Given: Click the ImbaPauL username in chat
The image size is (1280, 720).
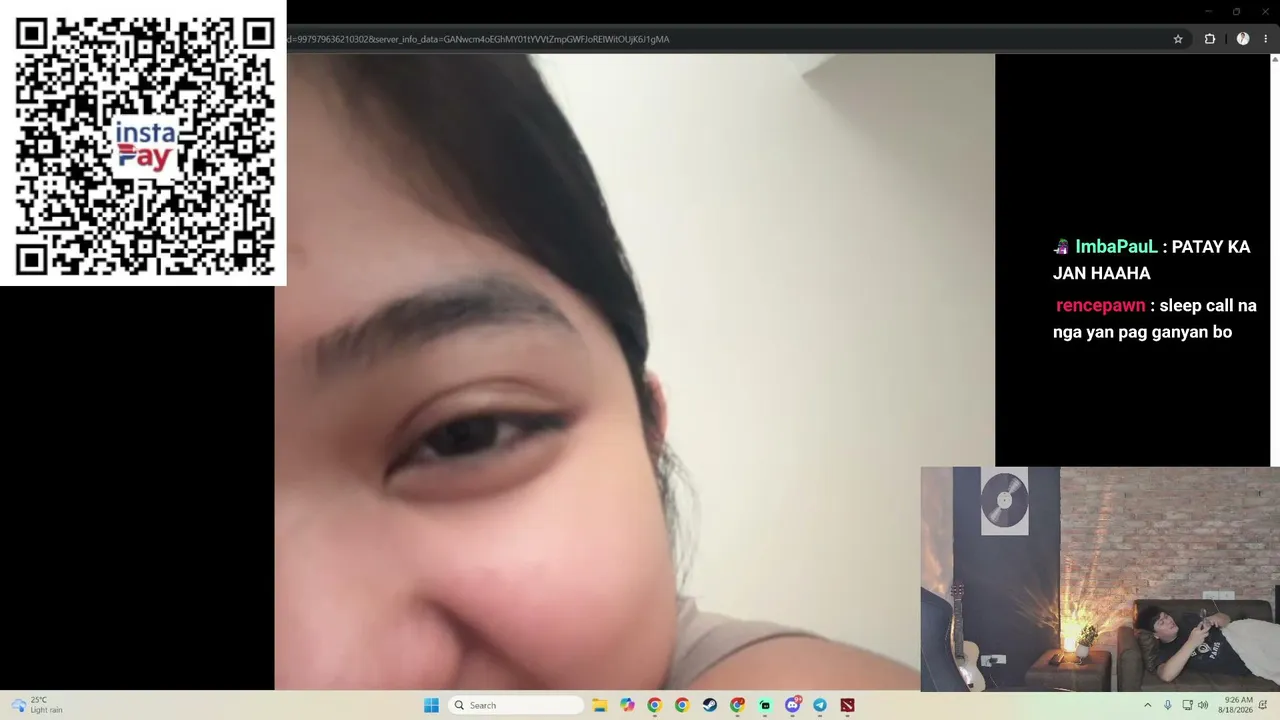Looking at the screenshot, I should [x=1116, y=247].
